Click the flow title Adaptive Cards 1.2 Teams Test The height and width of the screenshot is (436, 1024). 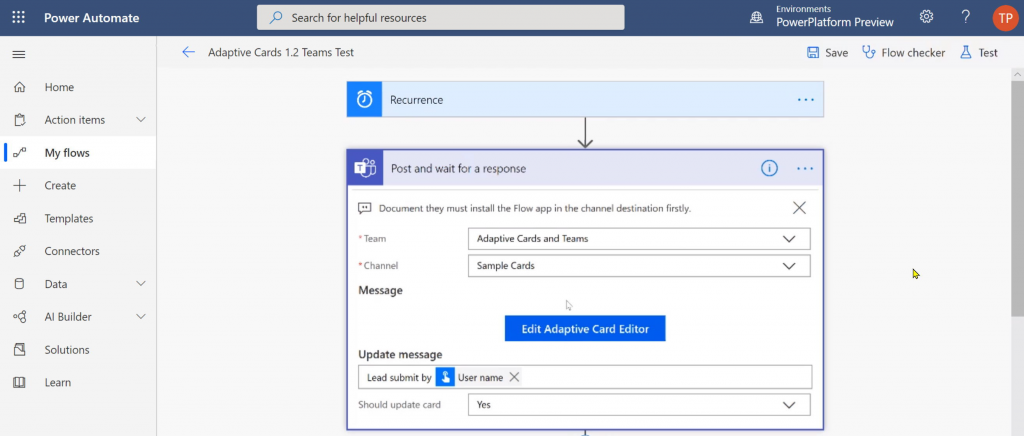[x=281, y=52]
